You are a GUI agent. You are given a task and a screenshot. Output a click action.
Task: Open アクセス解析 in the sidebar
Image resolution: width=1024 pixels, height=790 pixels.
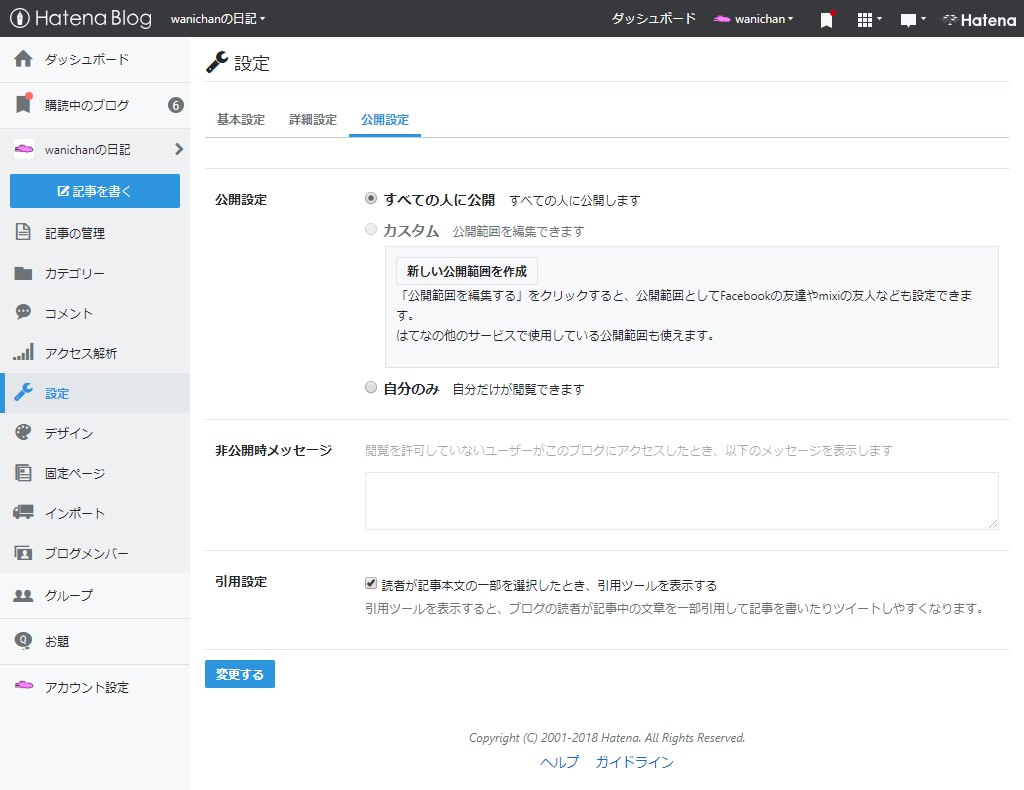95,353
